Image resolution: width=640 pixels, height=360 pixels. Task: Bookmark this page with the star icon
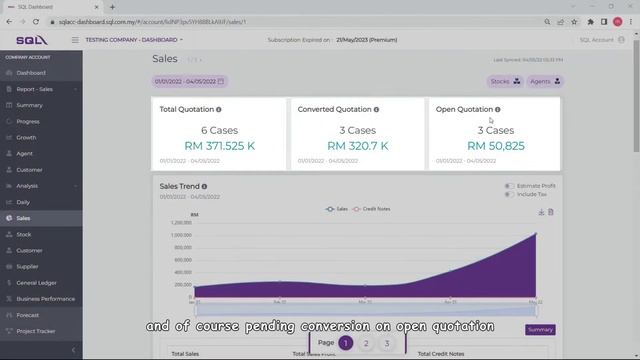(574, 22)
